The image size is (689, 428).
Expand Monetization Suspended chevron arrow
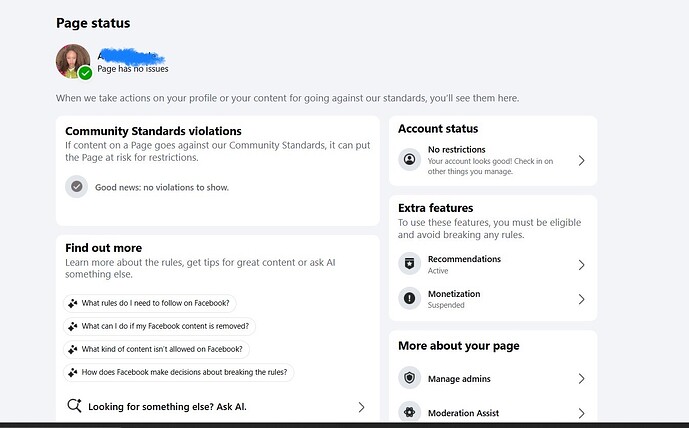tap(581, 299)
